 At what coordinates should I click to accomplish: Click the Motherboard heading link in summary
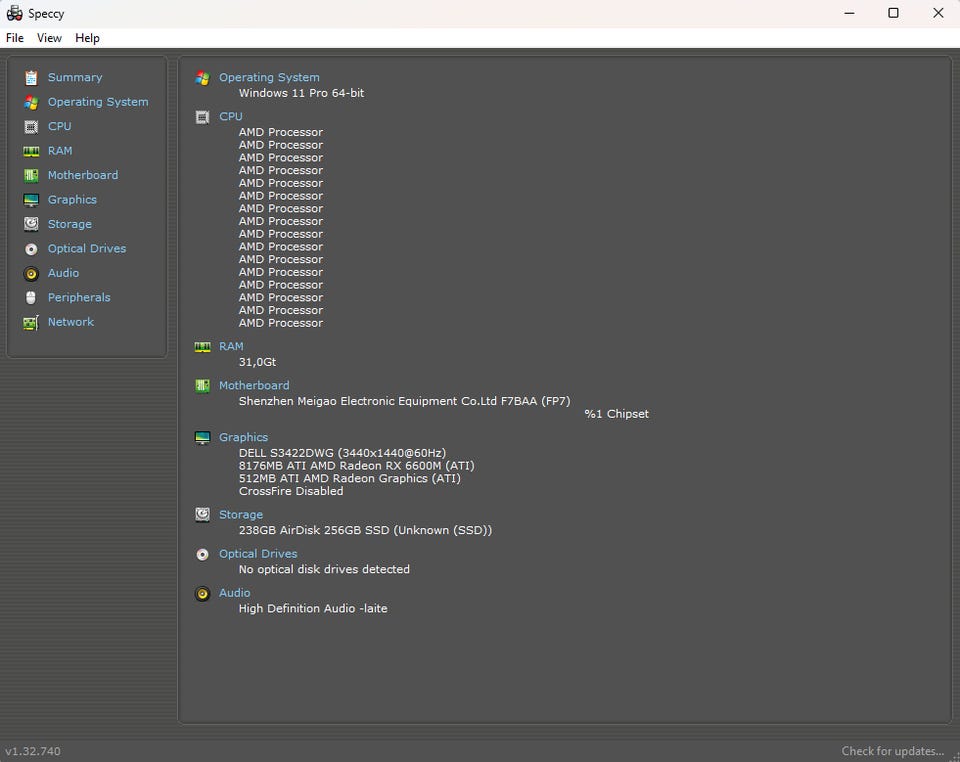pos(254,386)
